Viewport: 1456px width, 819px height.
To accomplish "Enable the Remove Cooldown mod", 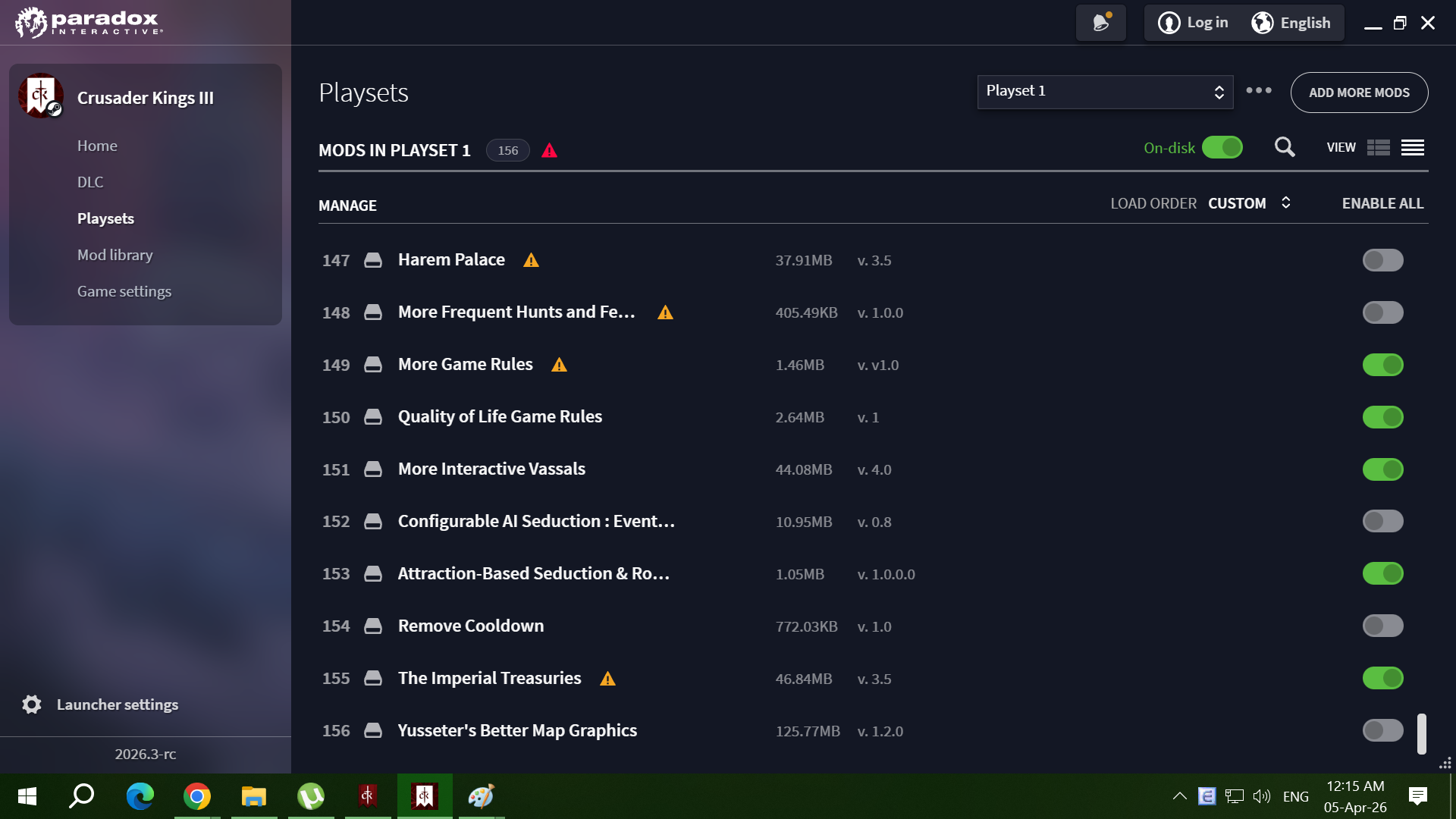I will tap(1383, 626).
